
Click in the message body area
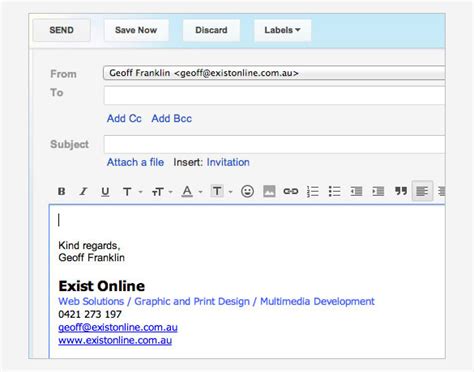[247, 282]
